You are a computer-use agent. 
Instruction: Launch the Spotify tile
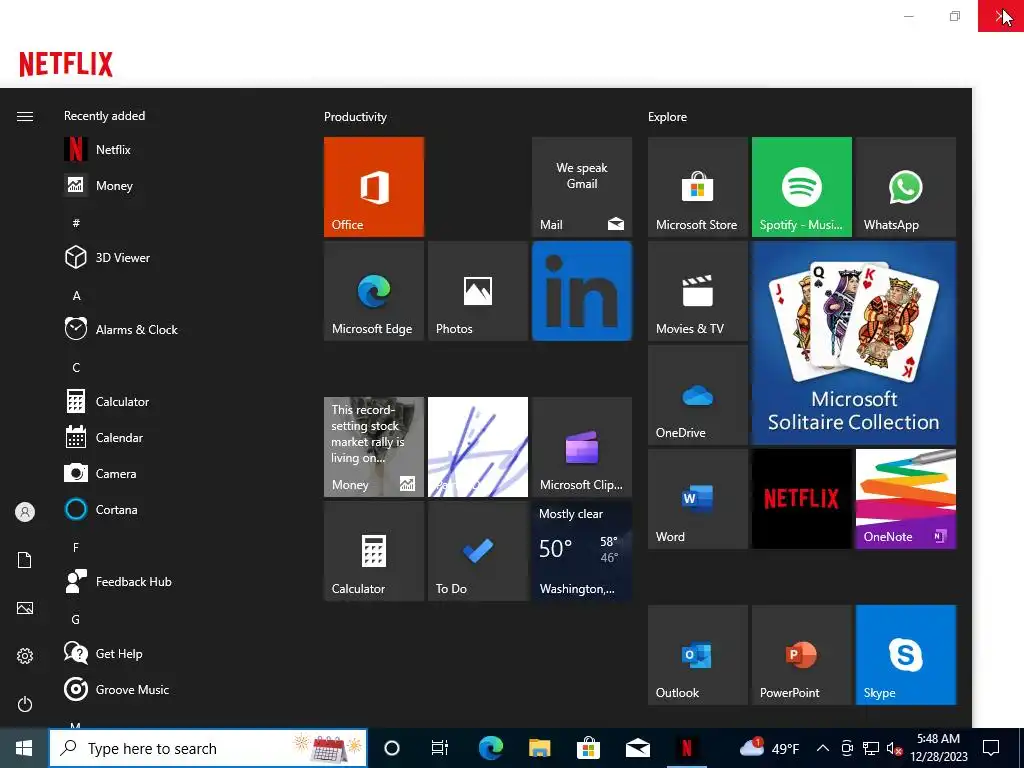tap(801, 187)
